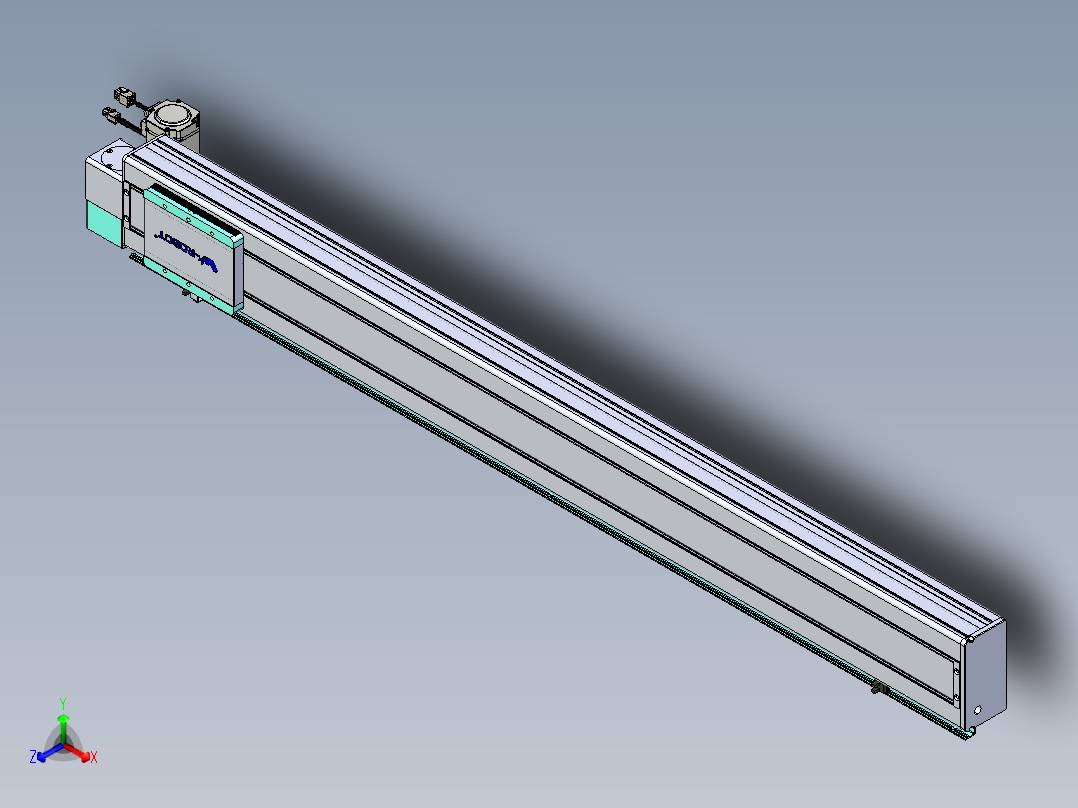Select the upper cable connector on the motor
The image size is (1078, 808).
click(x=124, y=95)
